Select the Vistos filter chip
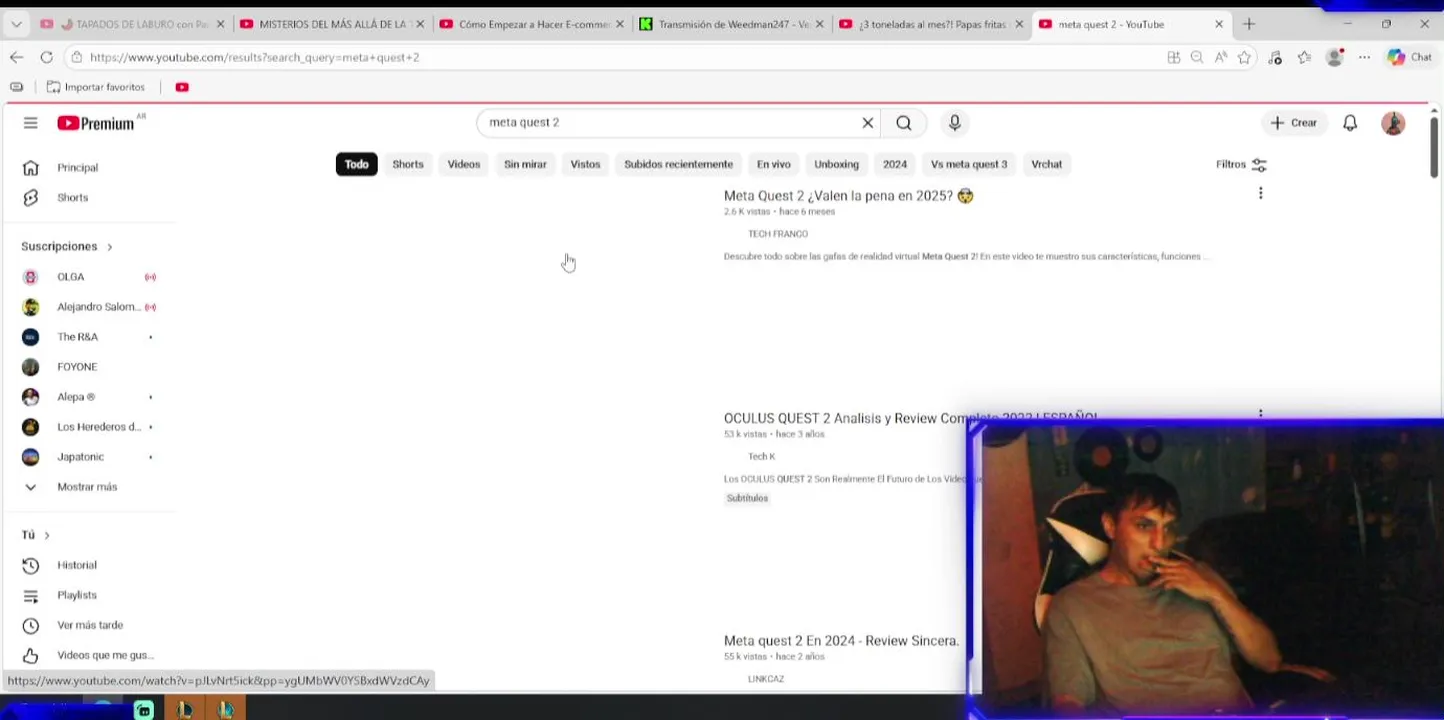 point(585,164)
